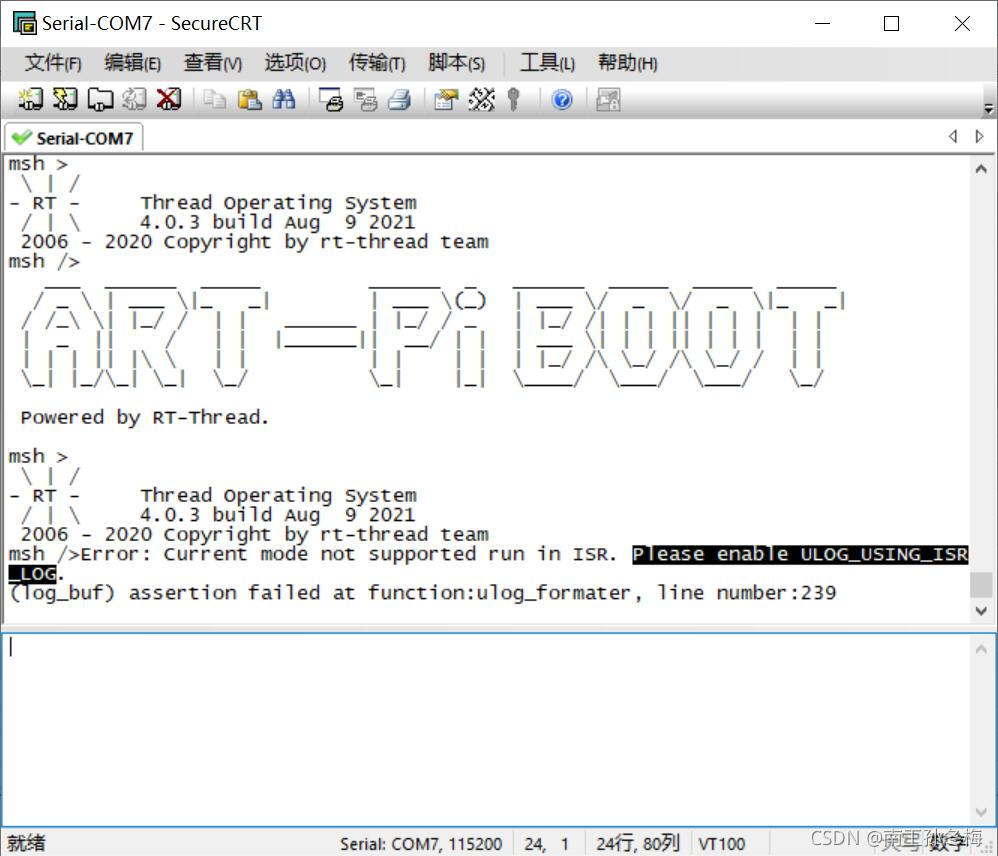The height and width of the screenshot is (856, 998).
Task: Click the grayed Print Selection icon
Action: click(366, 99)
